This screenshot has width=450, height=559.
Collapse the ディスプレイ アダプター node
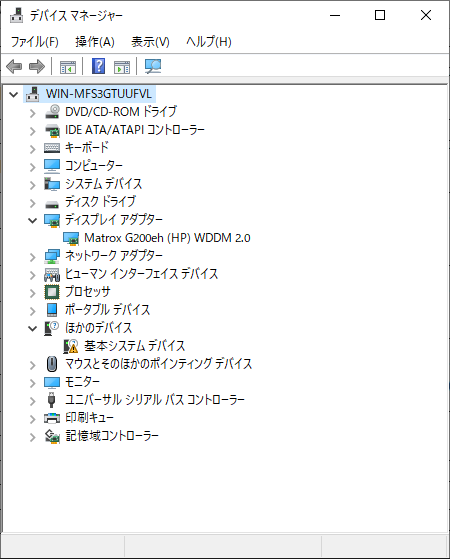coord(32,221)
